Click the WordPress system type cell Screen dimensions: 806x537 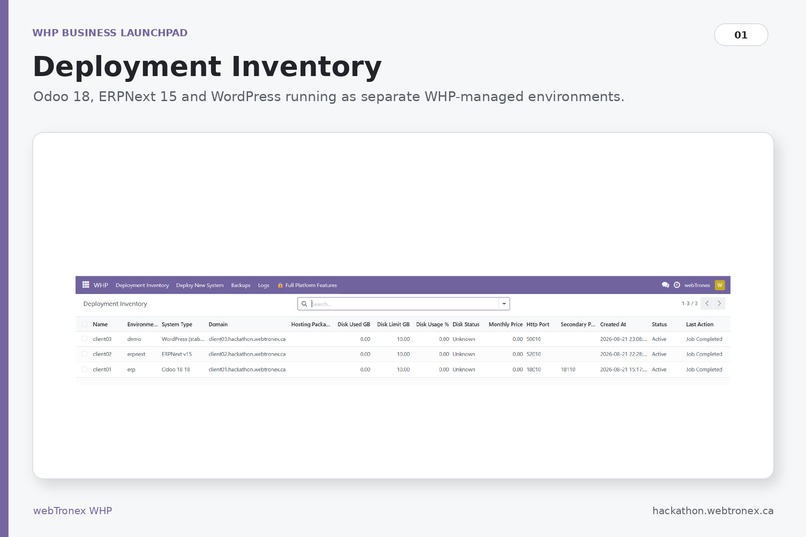tap(182, 339)
